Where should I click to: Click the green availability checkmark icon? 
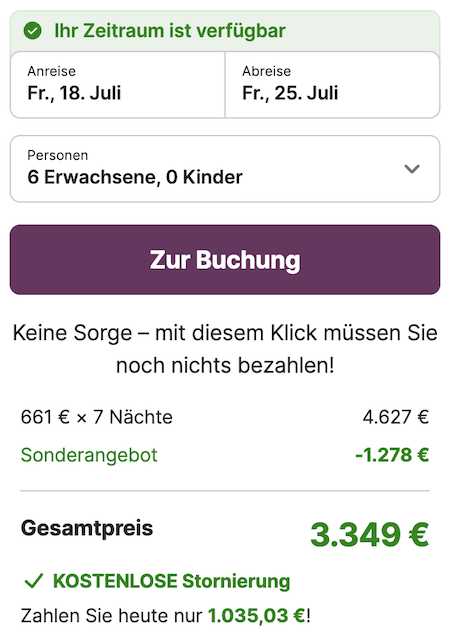(32, 31)
